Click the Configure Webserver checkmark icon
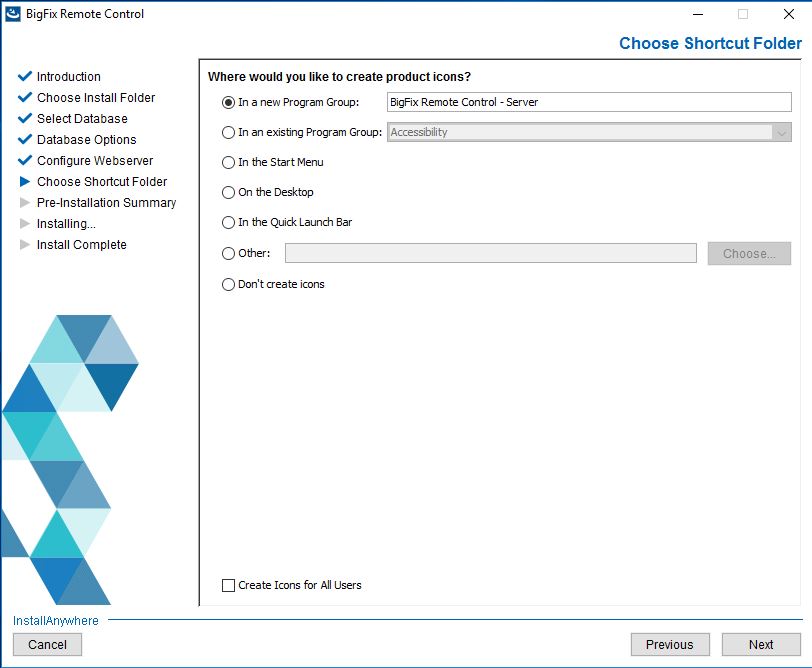Screen dimensions: 812x668 (x=25, y=160)
